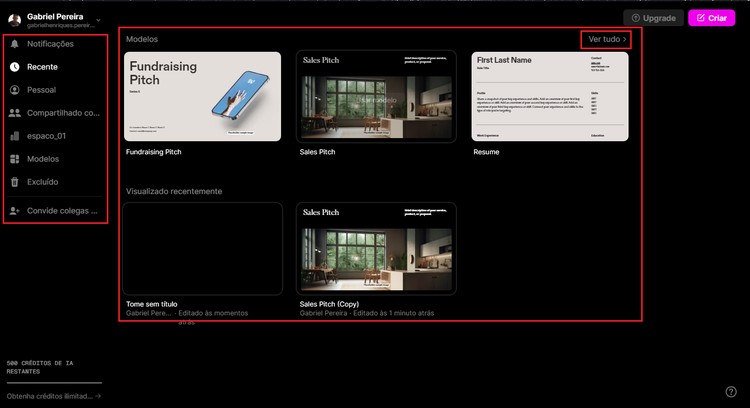
Task: Open Sales Pitch template thumbnail
Action: [376, 96]
